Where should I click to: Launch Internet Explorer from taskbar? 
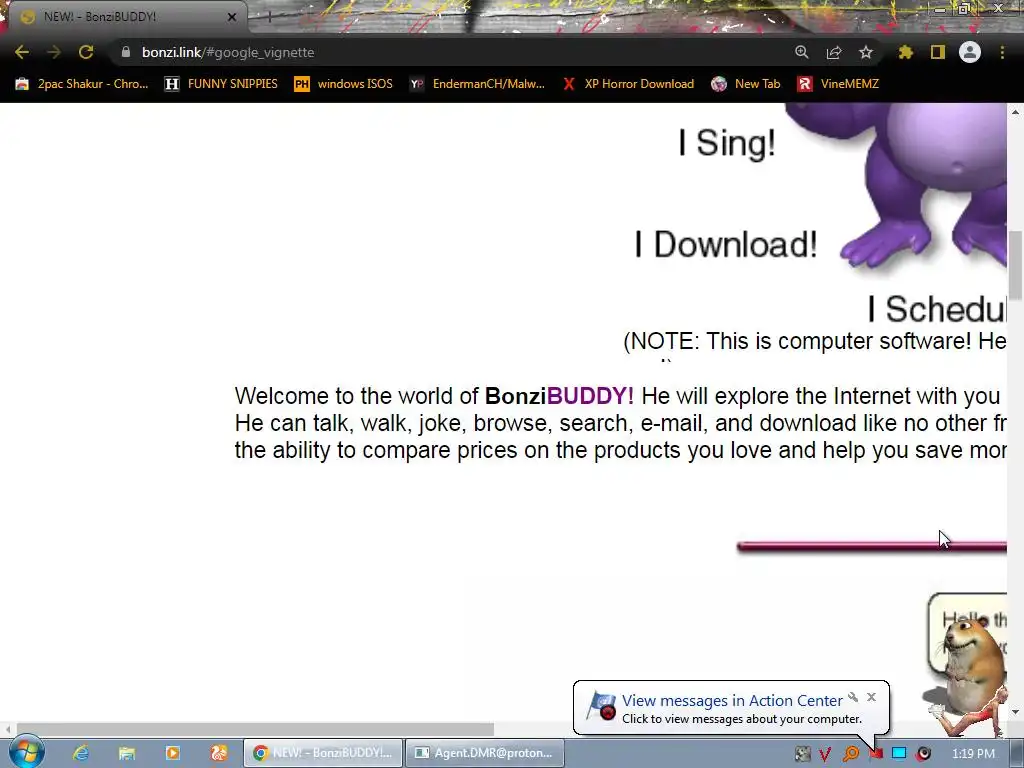click(x=80, y=753)
